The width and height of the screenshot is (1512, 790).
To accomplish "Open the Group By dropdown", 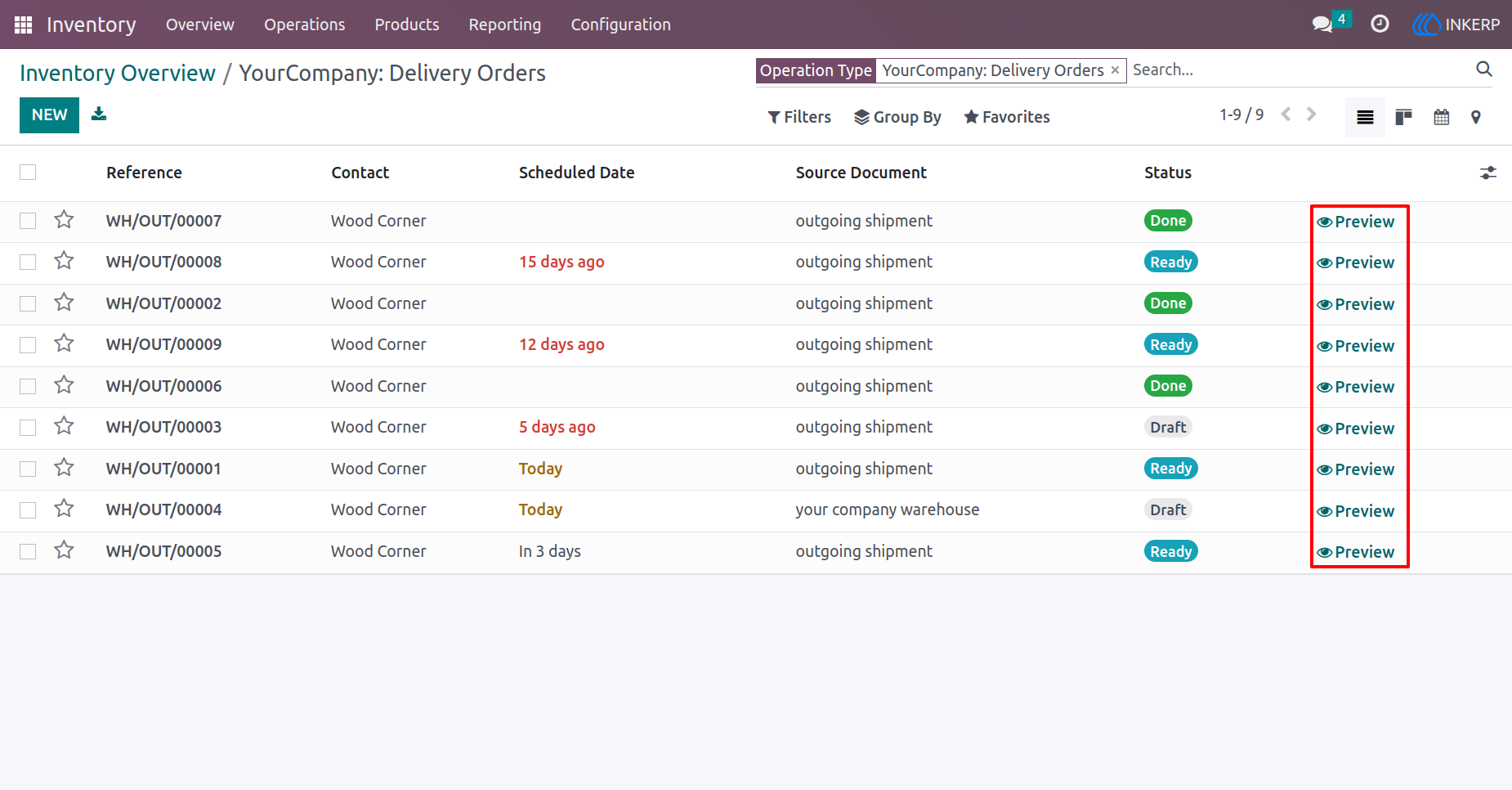I will click(897, 117).
